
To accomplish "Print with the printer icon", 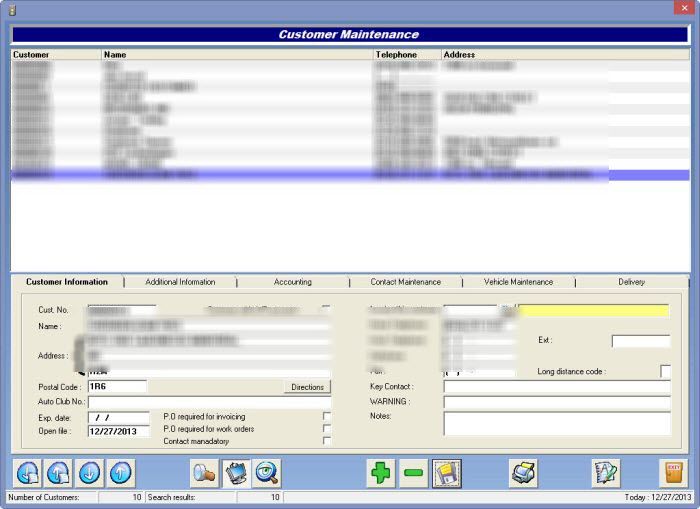I will point(523,473).
